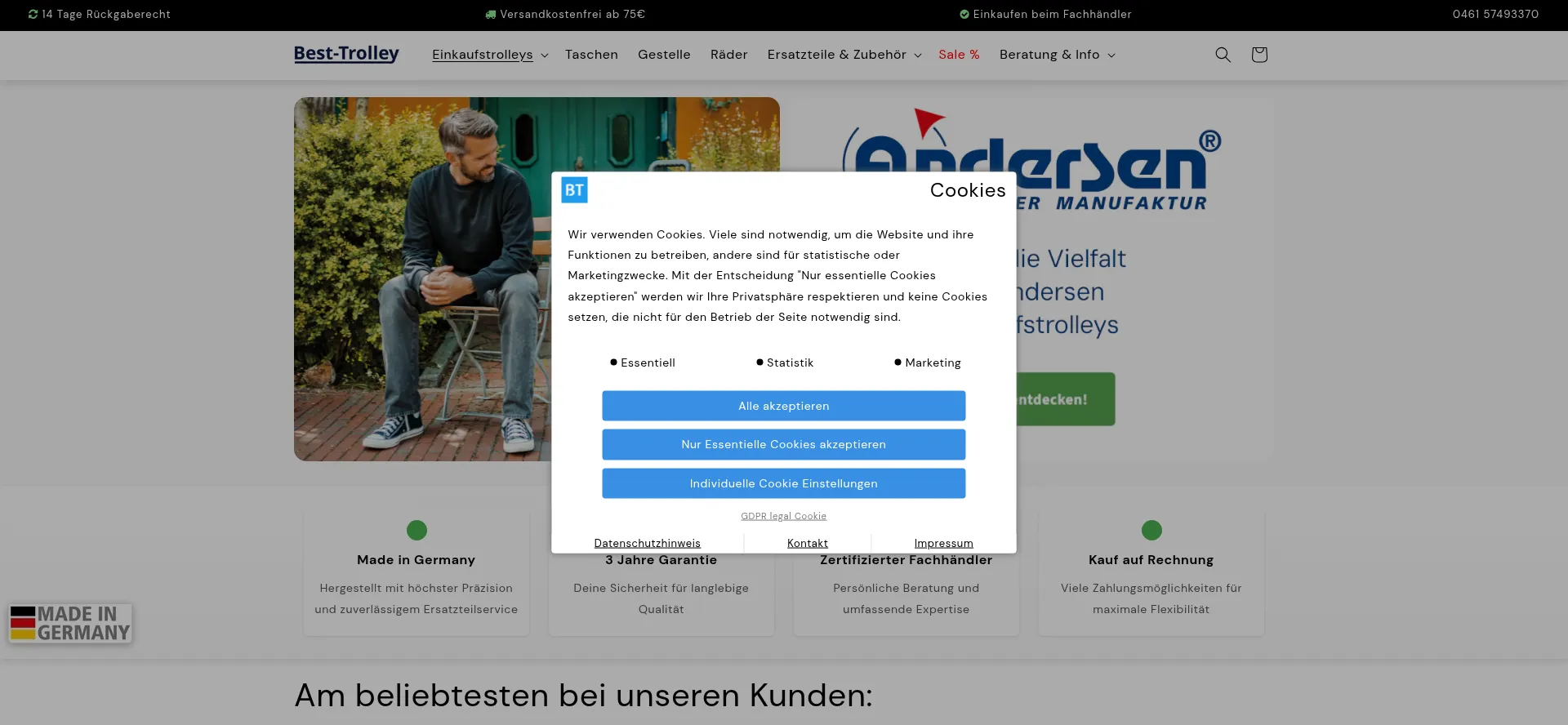Open the Sale % menu item
Screen dimensions: 1568x725
pyautogui.click(x=959, y=55)
